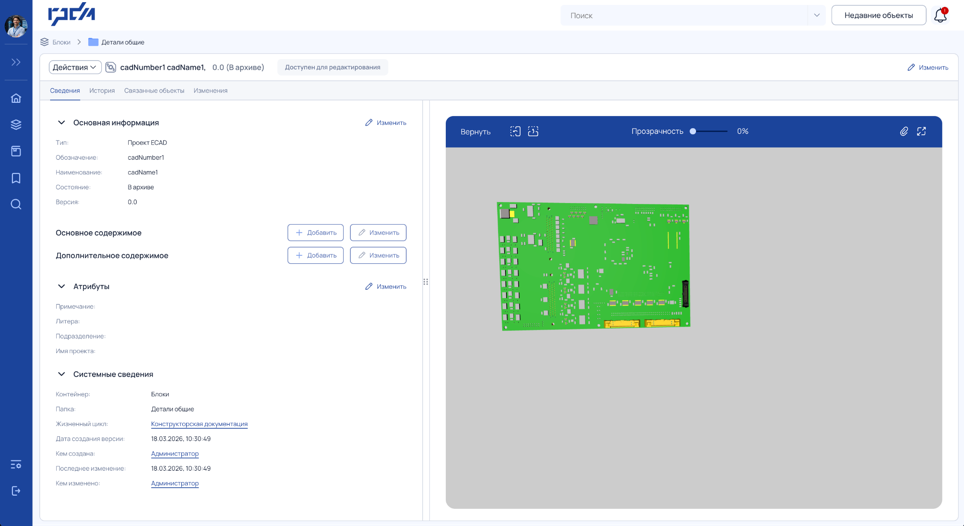Open the archive box icon in the sidebar

click(x=16, y=151)
